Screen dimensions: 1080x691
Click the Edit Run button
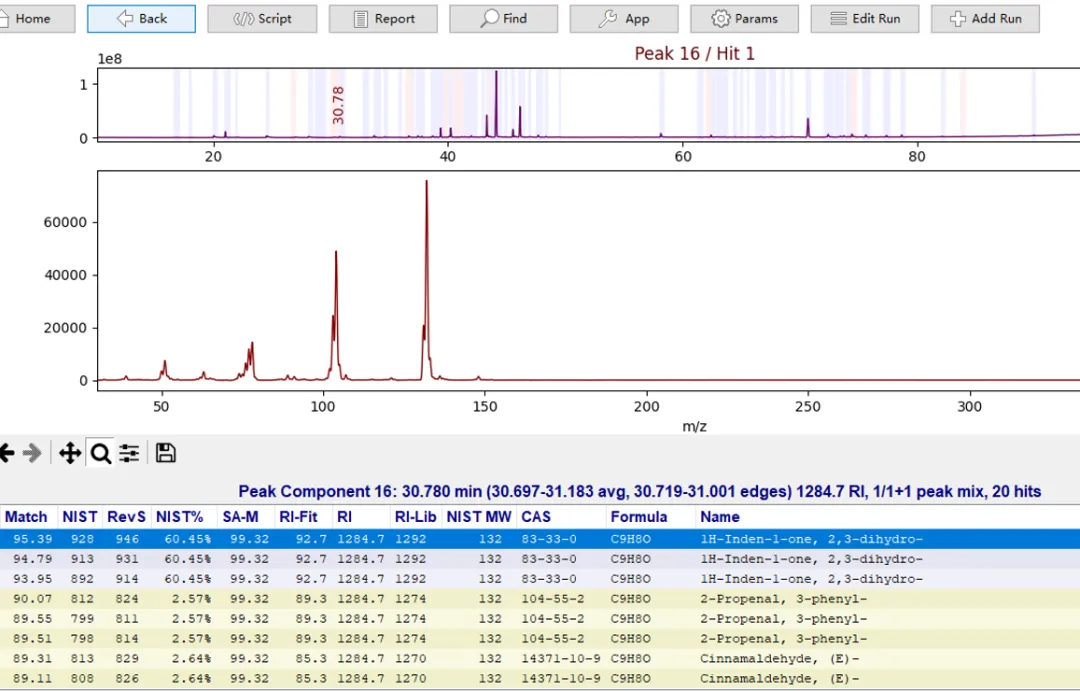(x=864, y=18)
